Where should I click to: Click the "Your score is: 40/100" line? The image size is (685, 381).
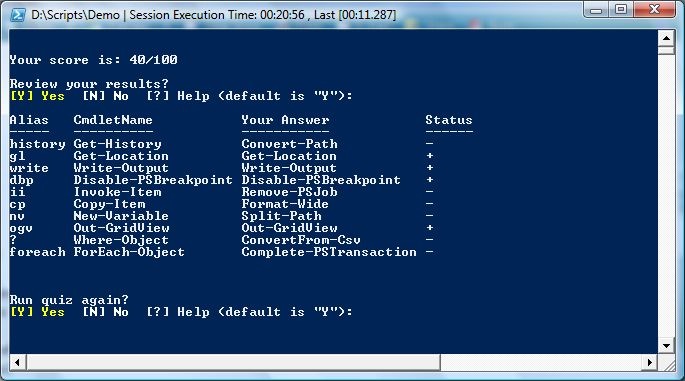pyautogui.click(x=93, y=60)
